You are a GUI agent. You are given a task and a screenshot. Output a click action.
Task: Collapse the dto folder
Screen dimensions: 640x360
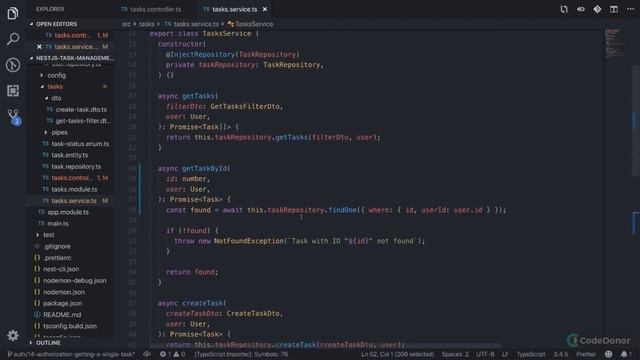click(56, 98)
